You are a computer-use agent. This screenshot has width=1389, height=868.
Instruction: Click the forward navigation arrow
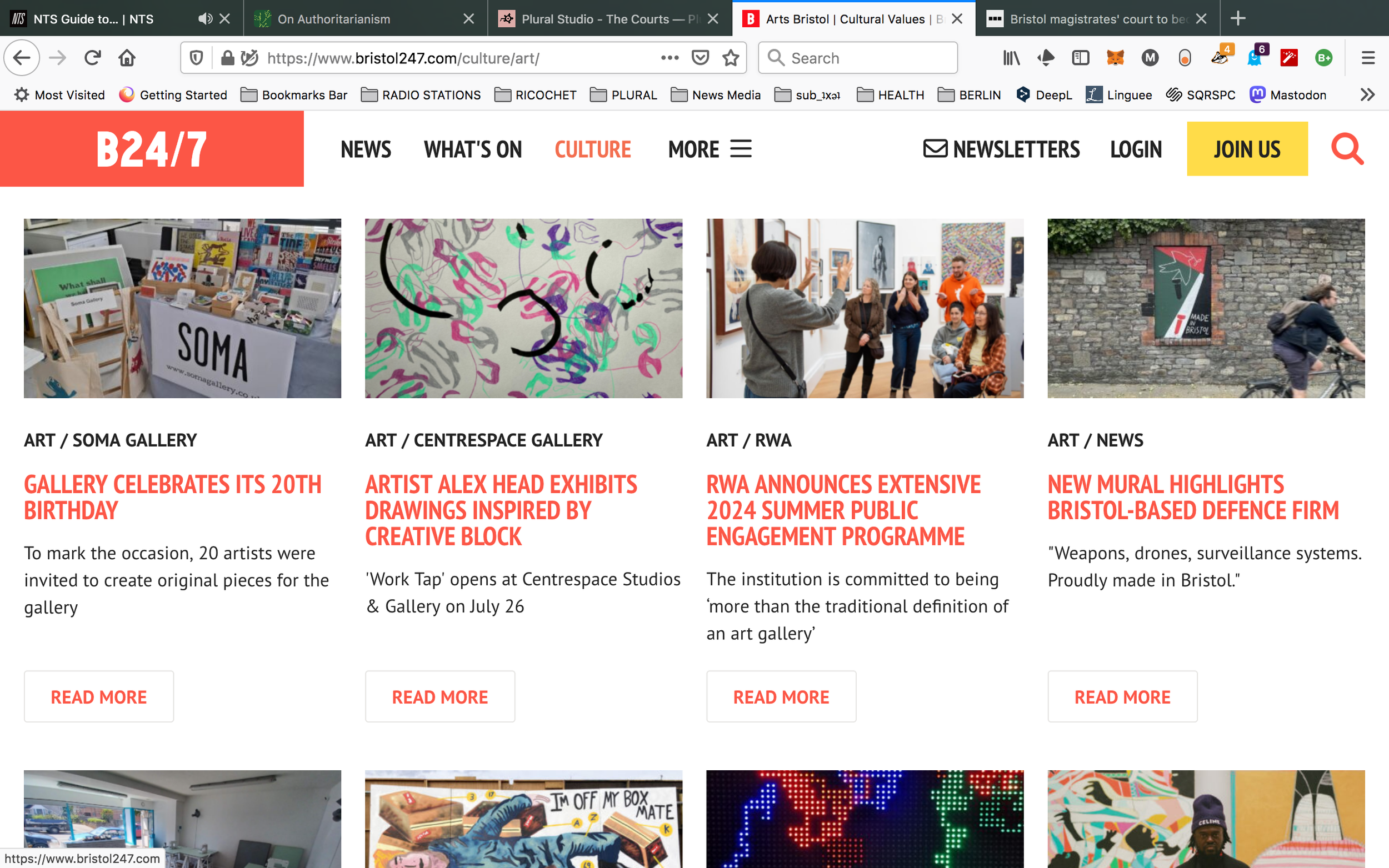57,58
